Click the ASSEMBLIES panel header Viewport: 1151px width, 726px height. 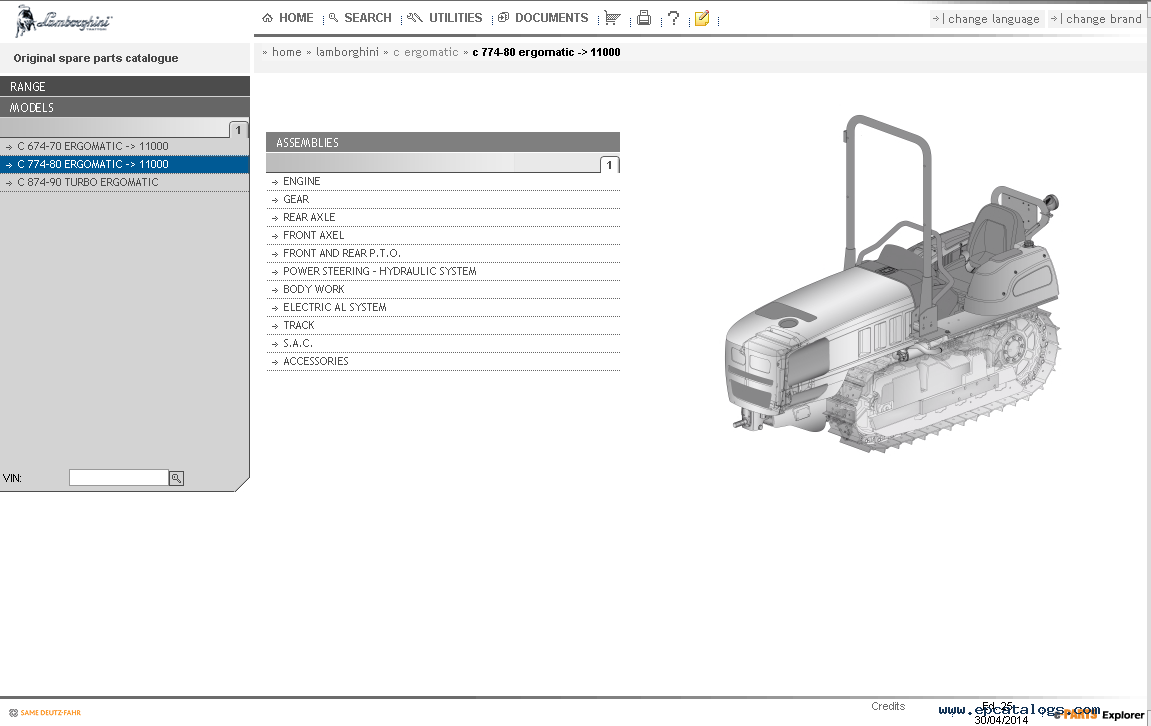(443, 142)
